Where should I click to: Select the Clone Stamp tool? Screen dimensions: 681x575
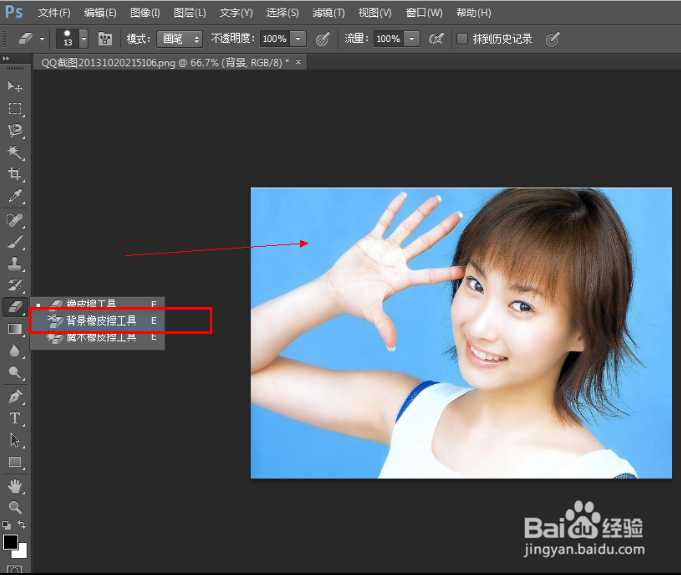tap(15, 263)
